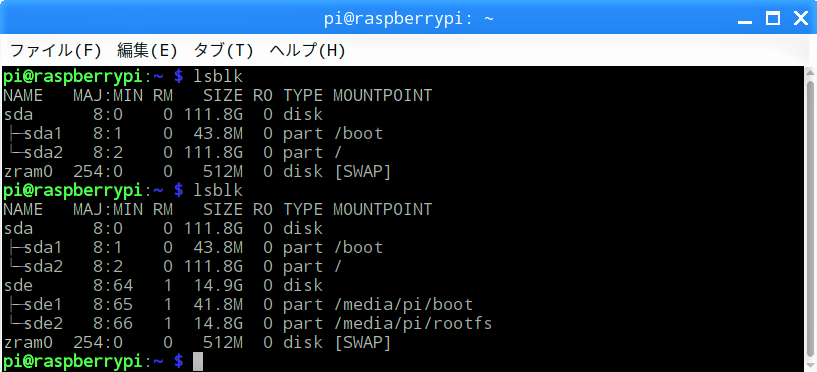
Task: Click the first MOUNTPOINT column header
Action: (x=382, y=95)
